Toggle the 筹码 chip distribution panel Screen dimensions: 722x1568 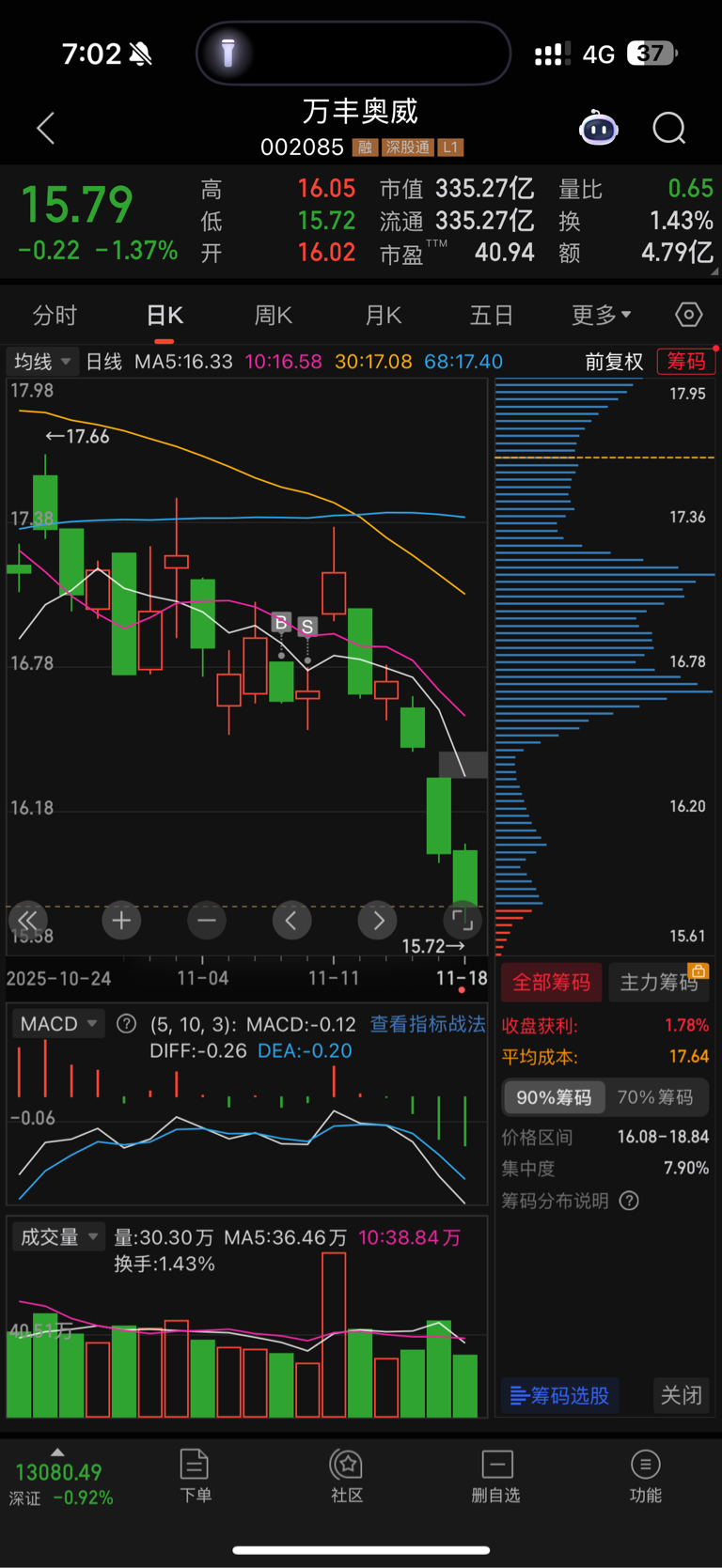pyautogui.click(x=686, y=362)
